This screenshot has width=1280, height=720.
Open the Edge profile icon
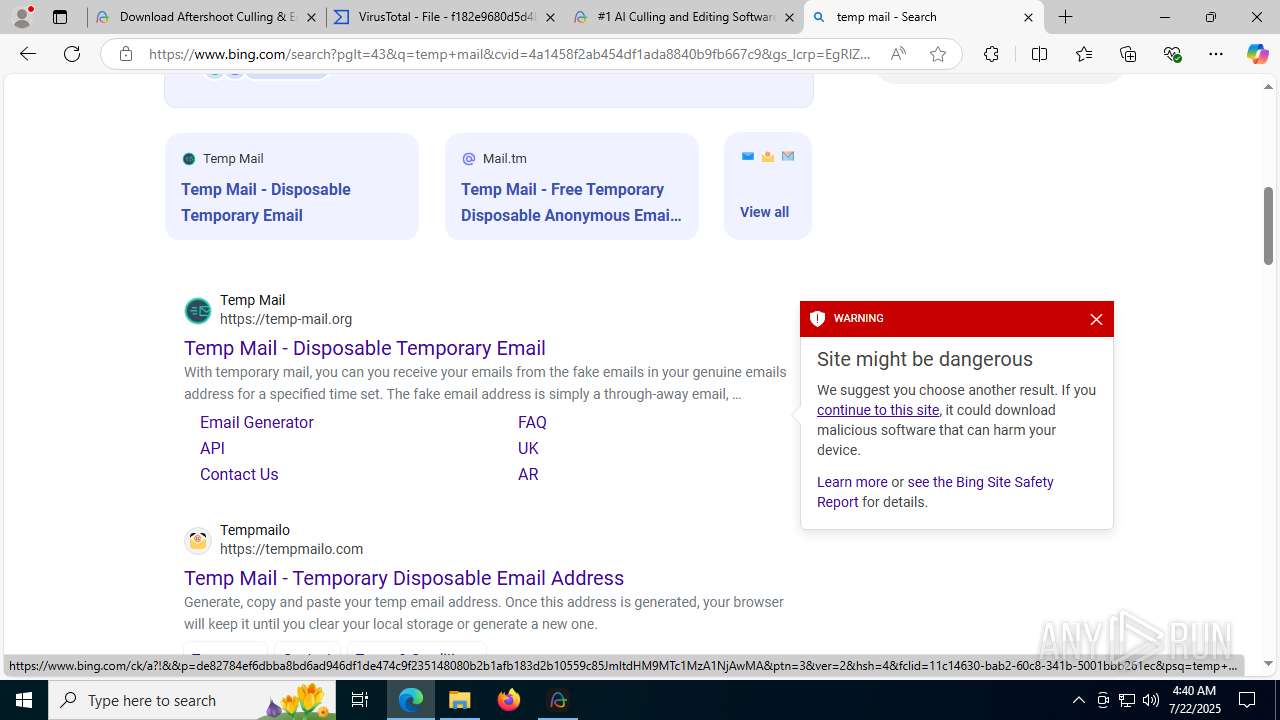[x=22, y=17]
